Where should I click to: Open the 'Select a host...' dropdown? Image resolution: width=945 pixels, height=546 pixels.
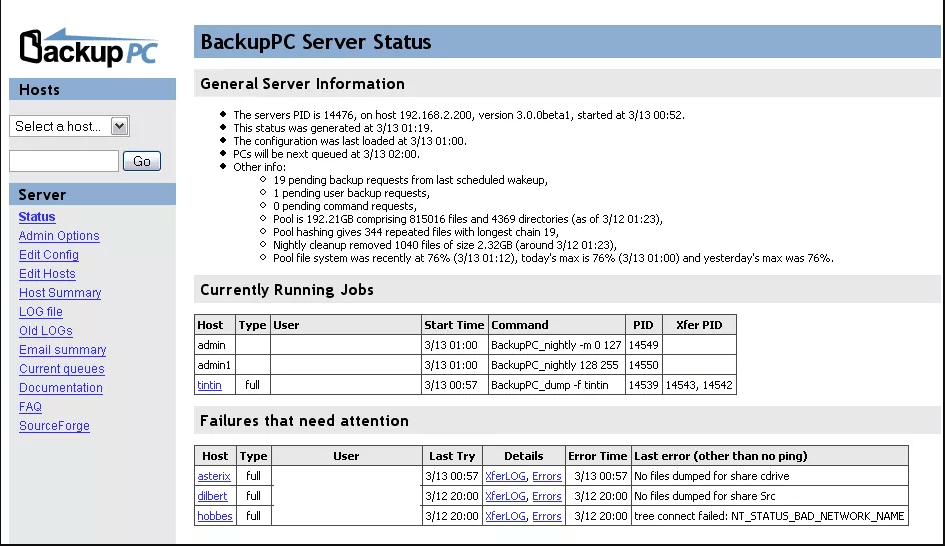69,126
